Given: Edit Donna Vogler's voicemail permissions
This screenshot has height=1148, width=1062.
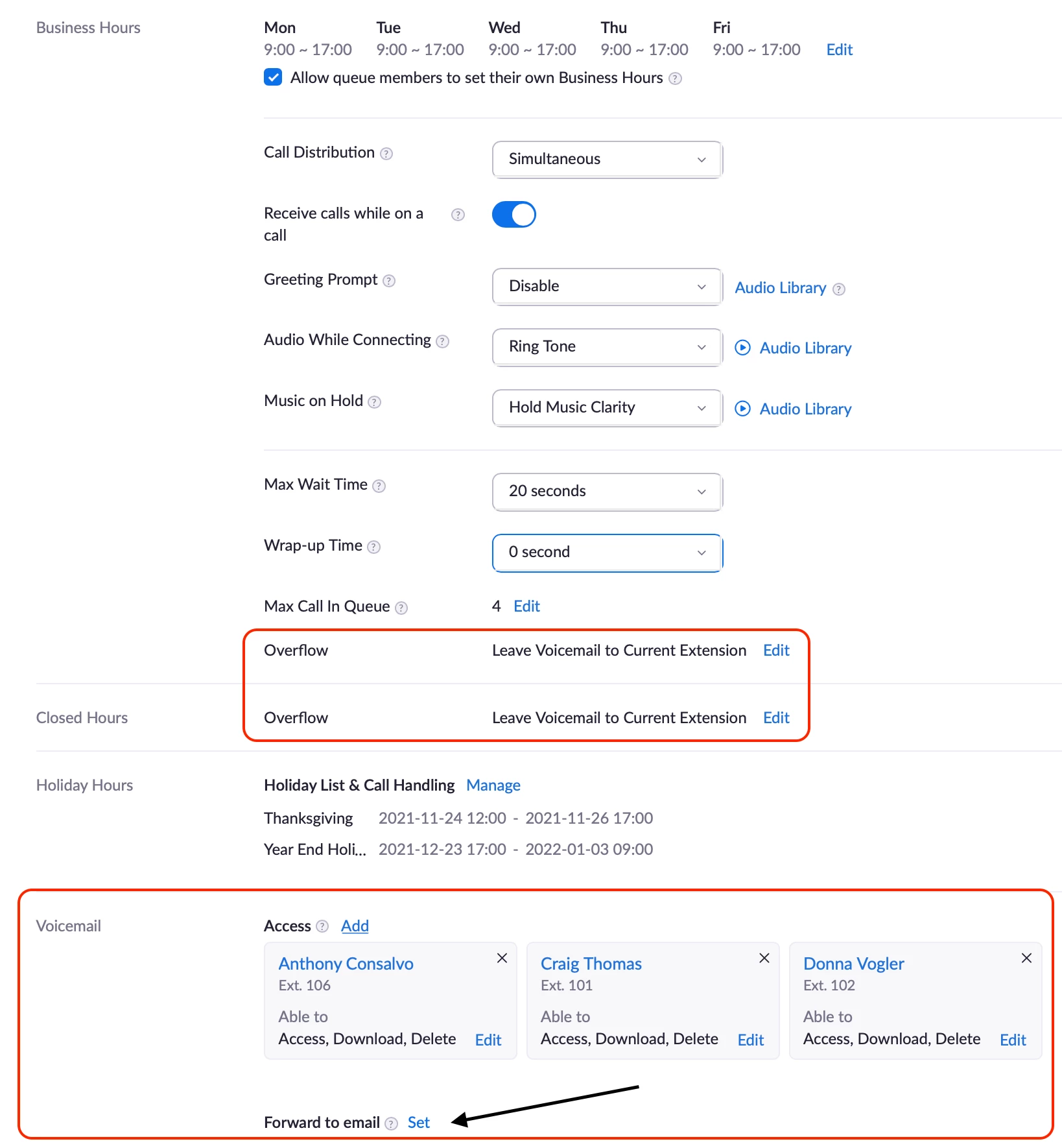Looking at the screenshot, I should (1013, 1040).
